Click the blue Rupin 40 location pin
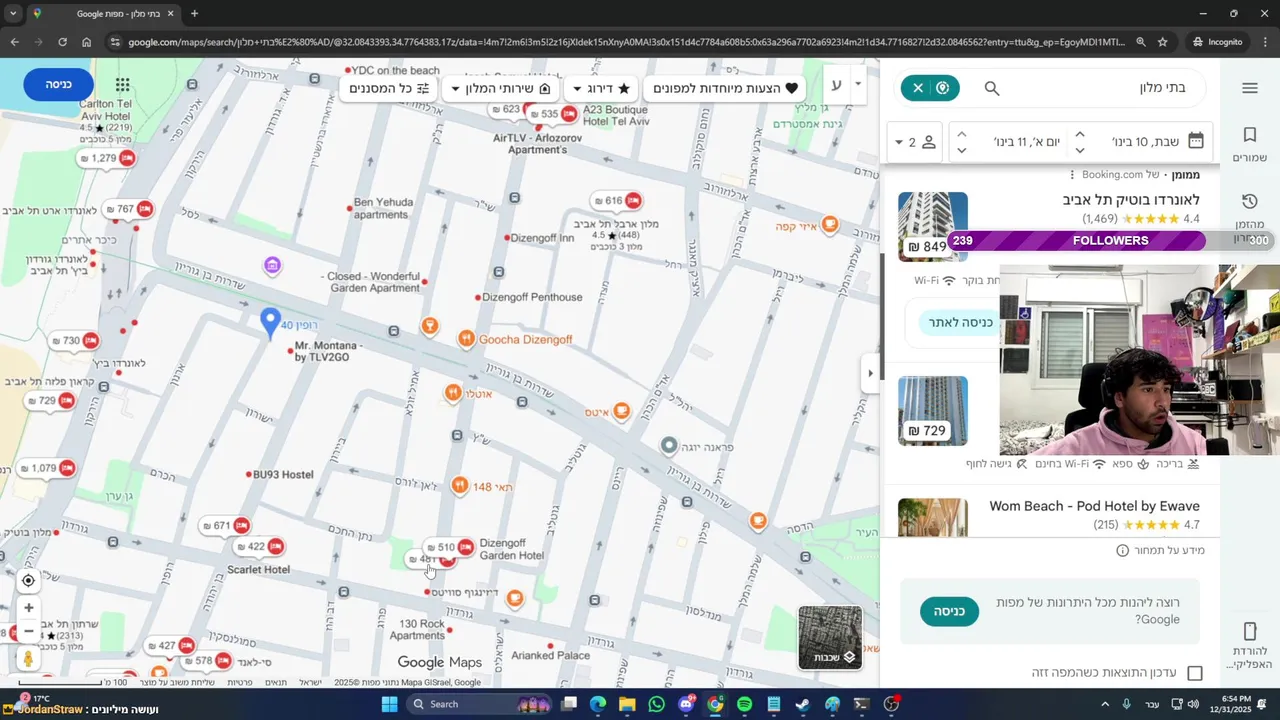 (x=270, y=322)
